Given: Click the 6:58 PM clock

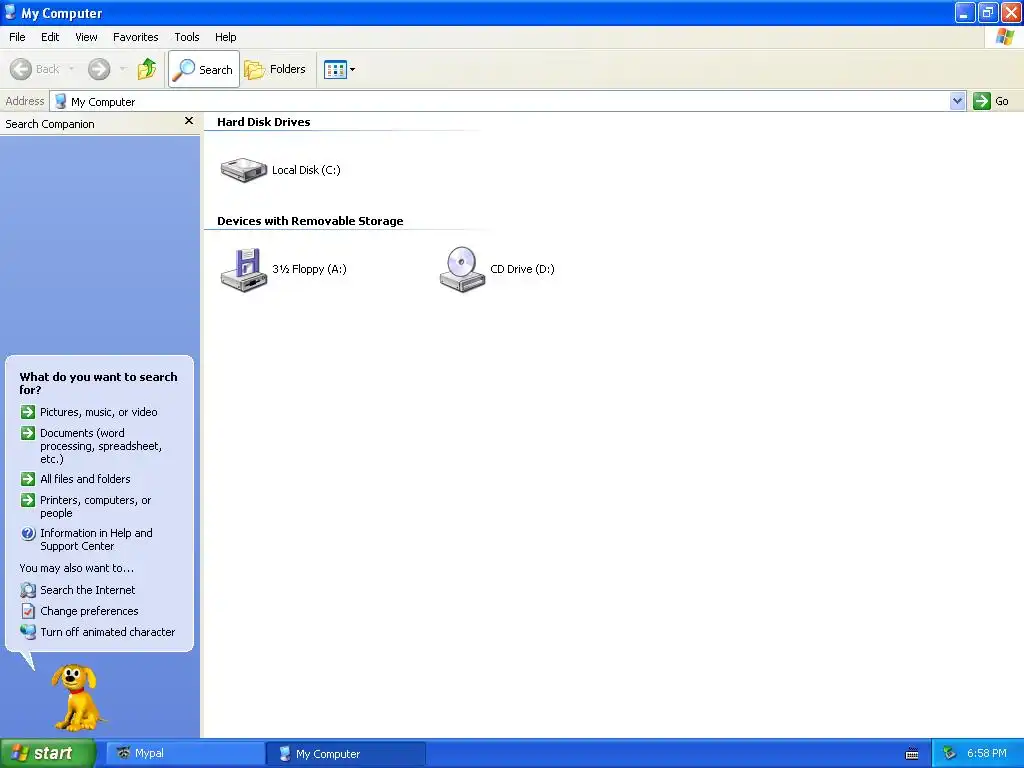Looking at the screenshot, I should click(x=987, y=754).
